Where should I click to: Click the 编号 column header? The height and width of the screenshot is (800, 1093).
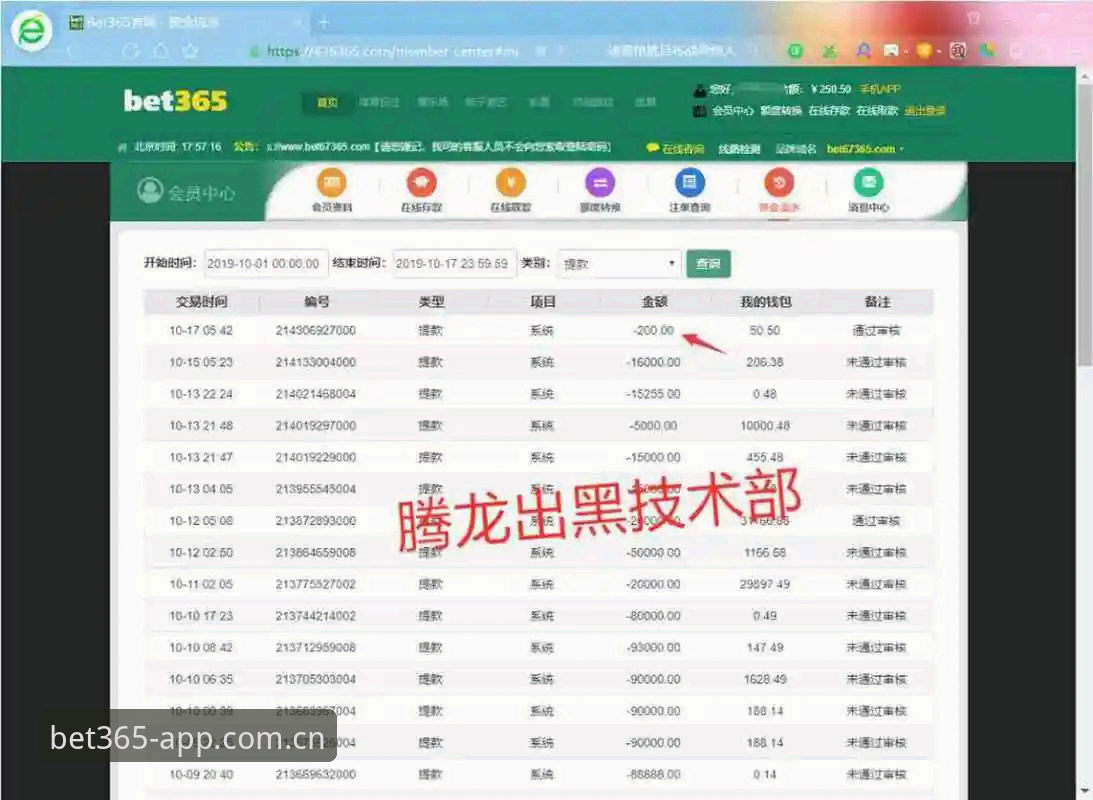click(316, 302)
